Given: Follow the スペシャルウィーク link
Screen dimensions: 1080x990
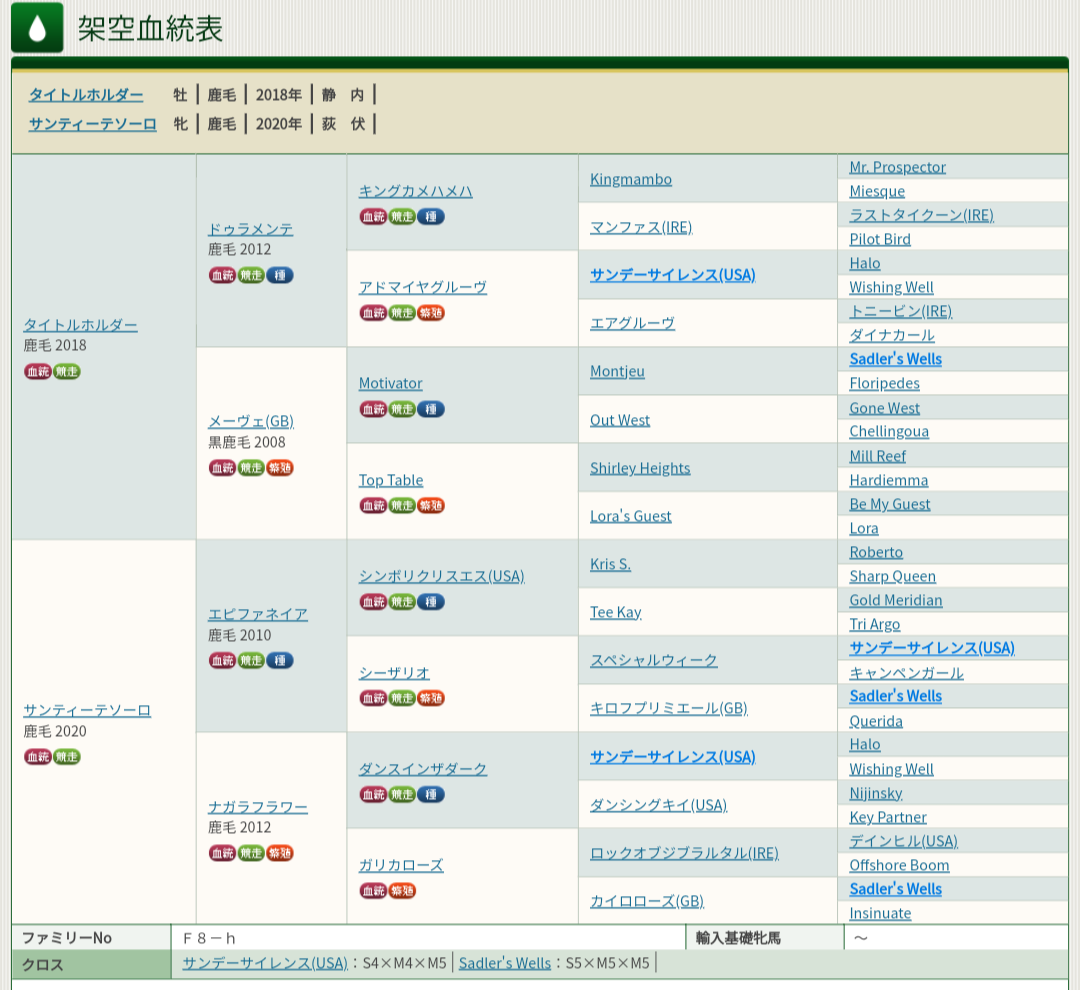Looking at the screenshot, I should coord(654,660).
